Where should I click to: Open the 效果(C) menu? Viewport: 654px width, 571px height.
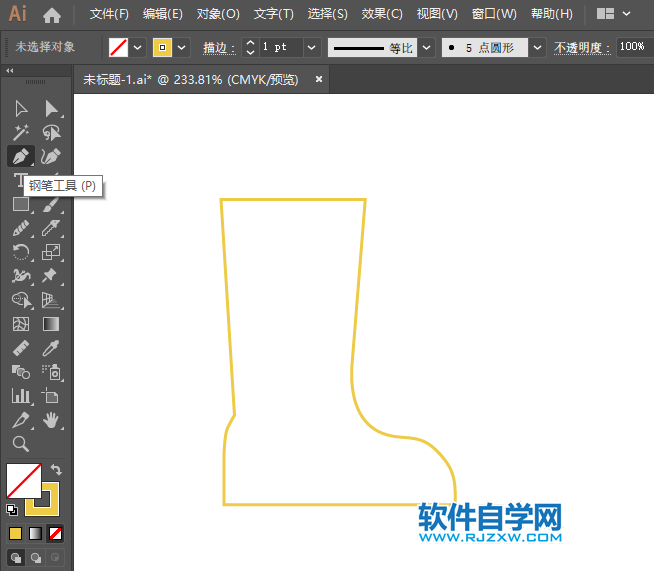click(x=381, y=14)
